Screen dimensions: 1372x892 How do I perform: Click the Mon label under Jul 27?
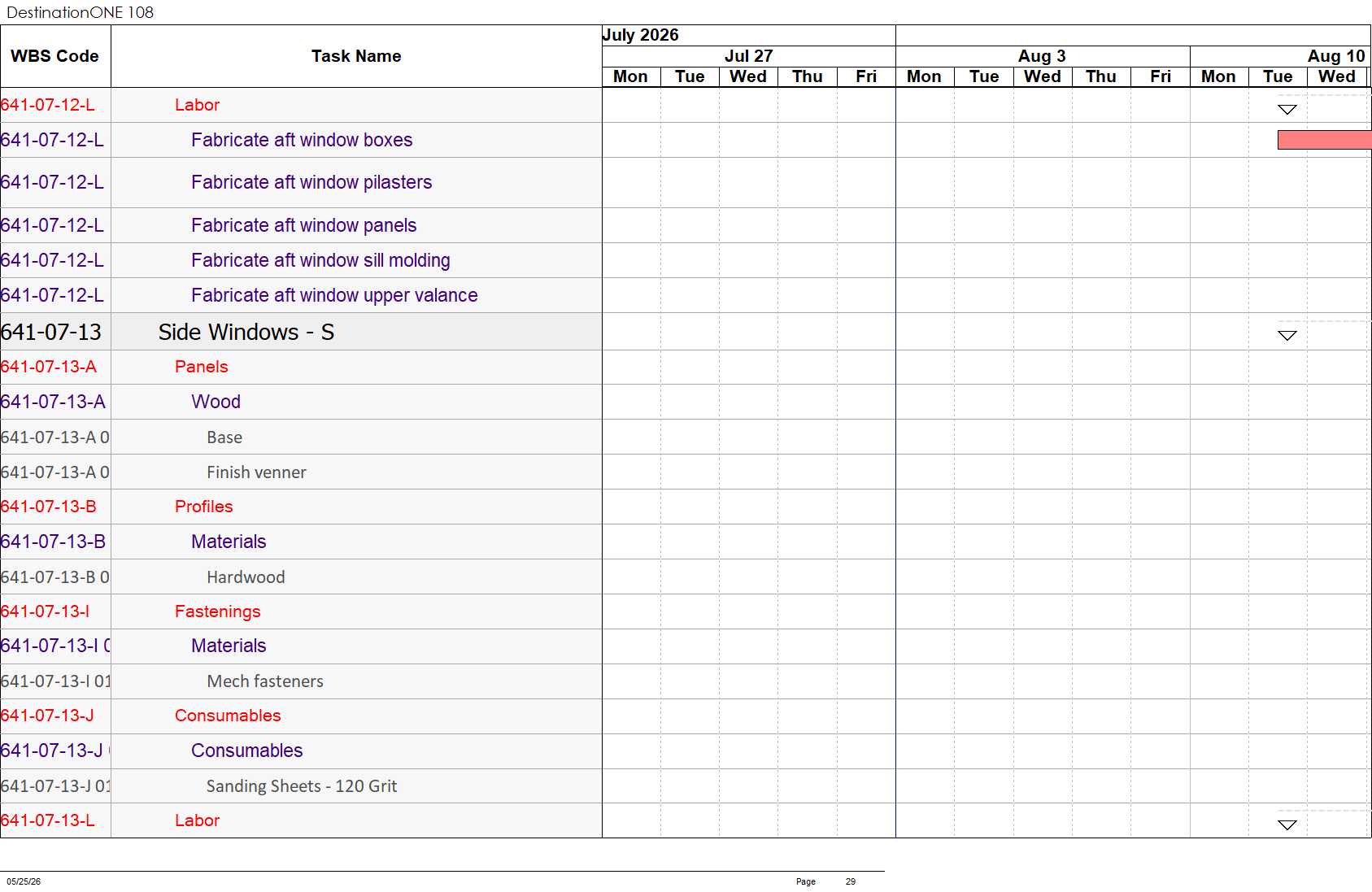[630, 76]
